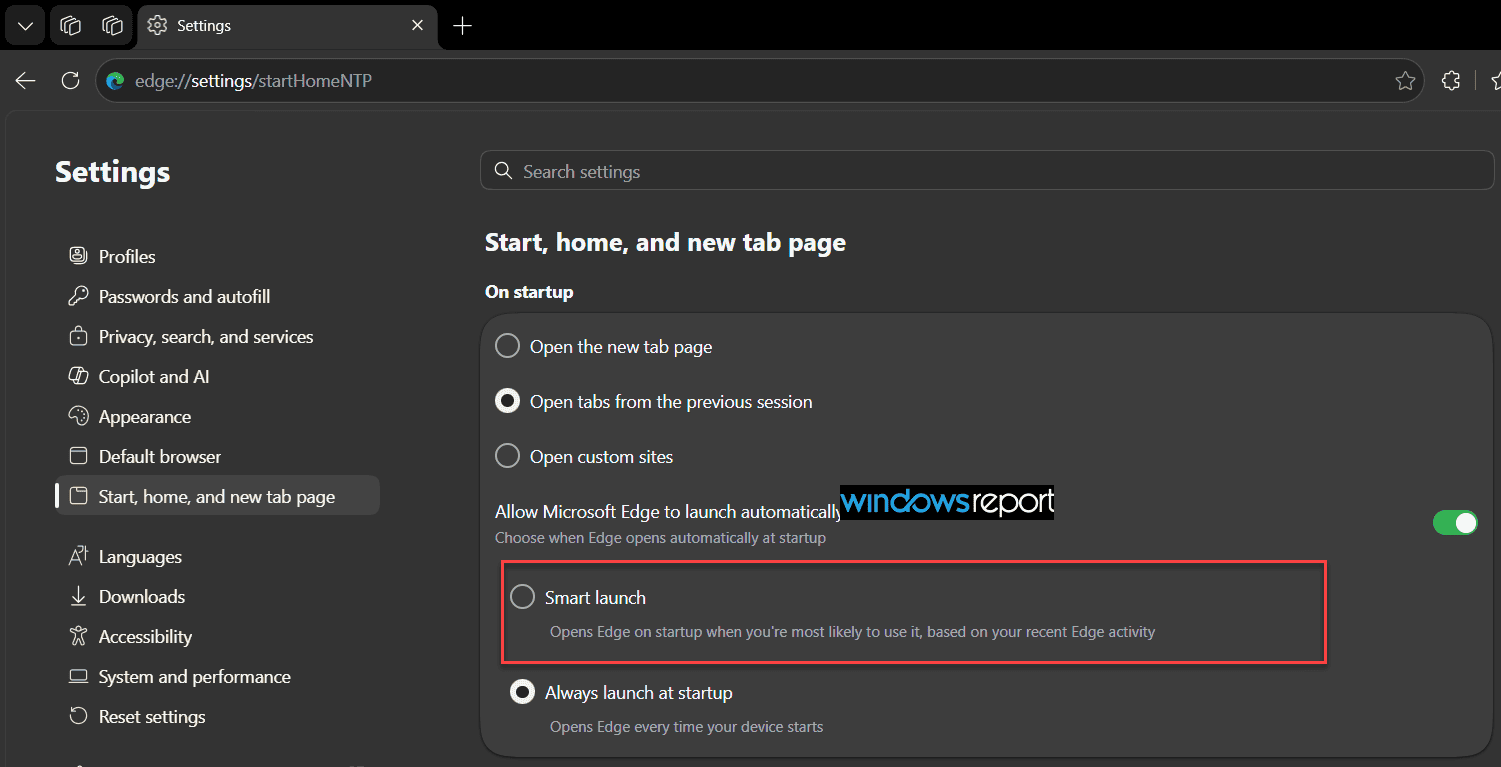Click the address bar URL field
The width and height of the screenshot is (1501, 767).
[x=758, y=81]
